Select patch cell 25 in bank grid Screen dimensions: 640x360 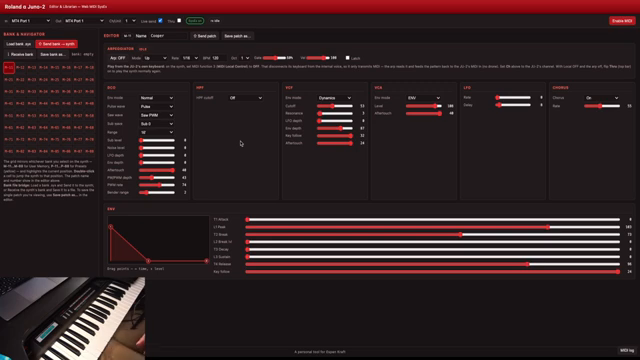coord(55,80)
